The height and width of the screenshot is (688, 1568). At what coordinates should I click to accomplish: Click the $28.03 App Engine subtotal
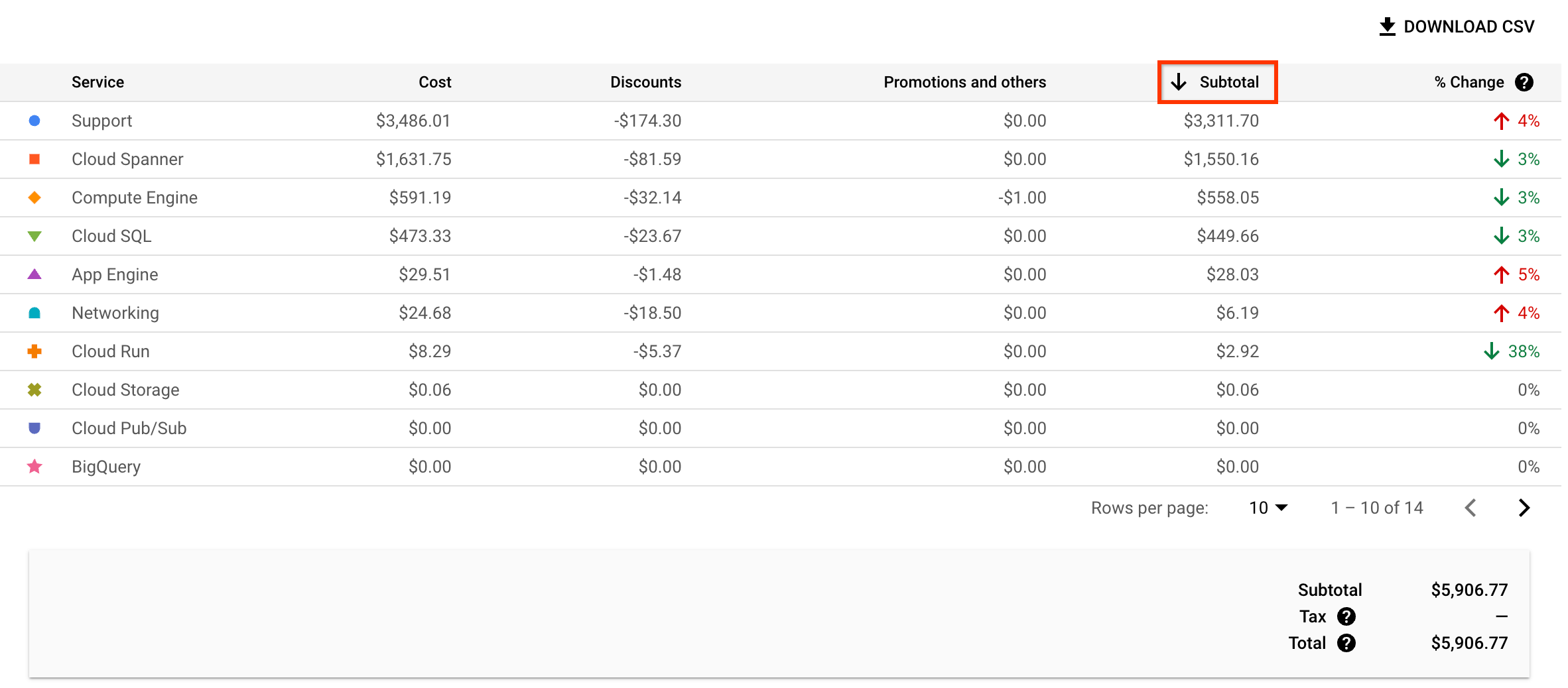(x=1232, y=274)
